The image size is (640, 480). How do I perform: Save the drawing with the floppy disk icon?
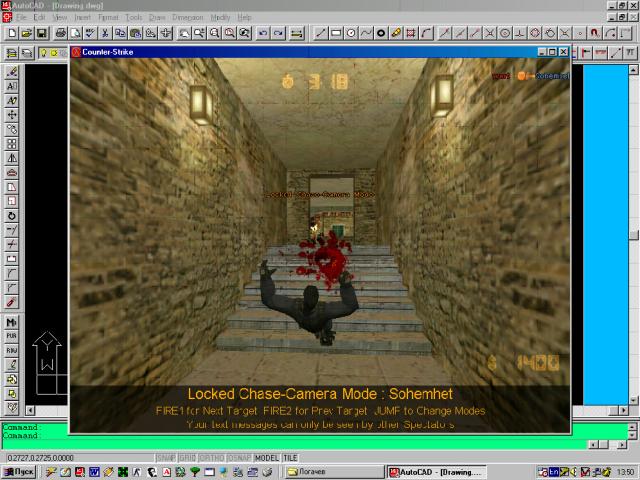click(42, 33)
